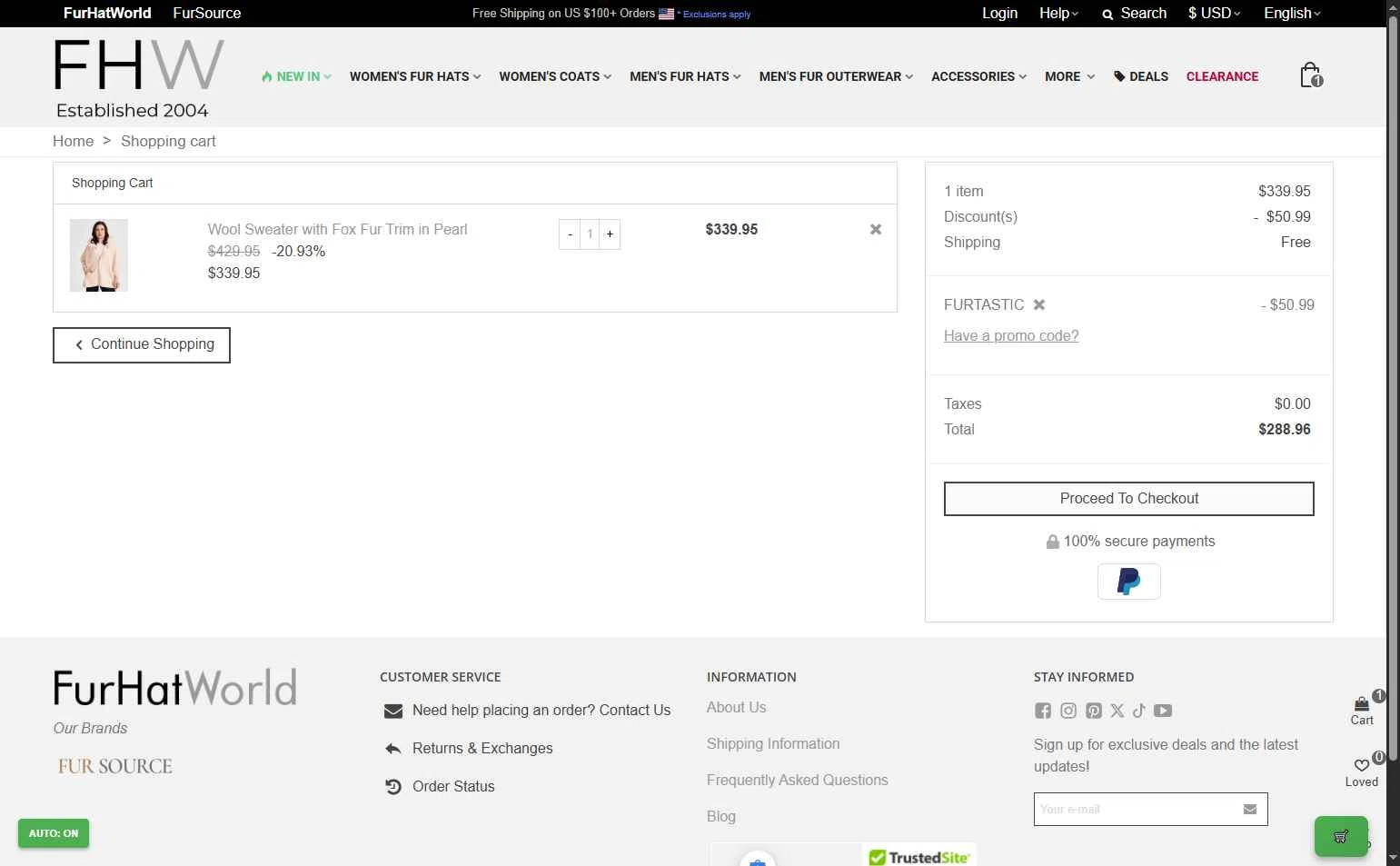Click Proceed To Checkout button
Viewport: 1400px width, 866px height.
[x=1129, y=499]
